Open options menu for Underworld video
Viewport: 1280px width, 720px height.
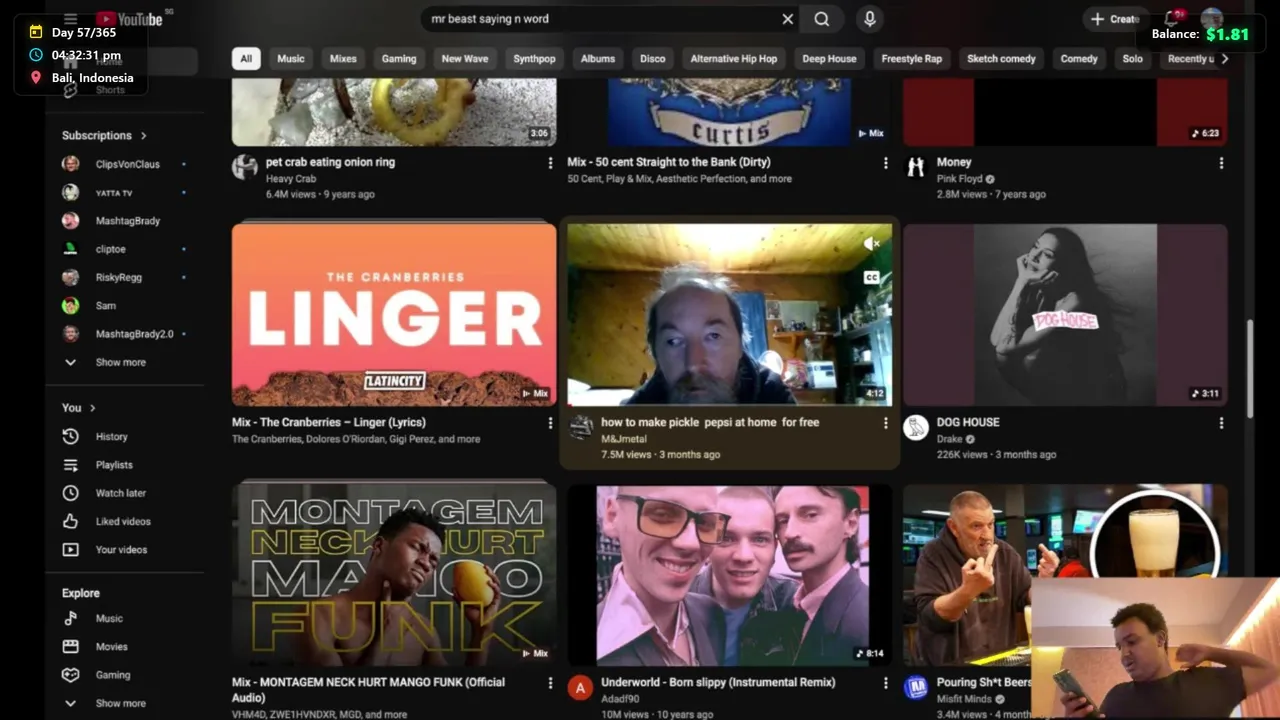(885, 683)
